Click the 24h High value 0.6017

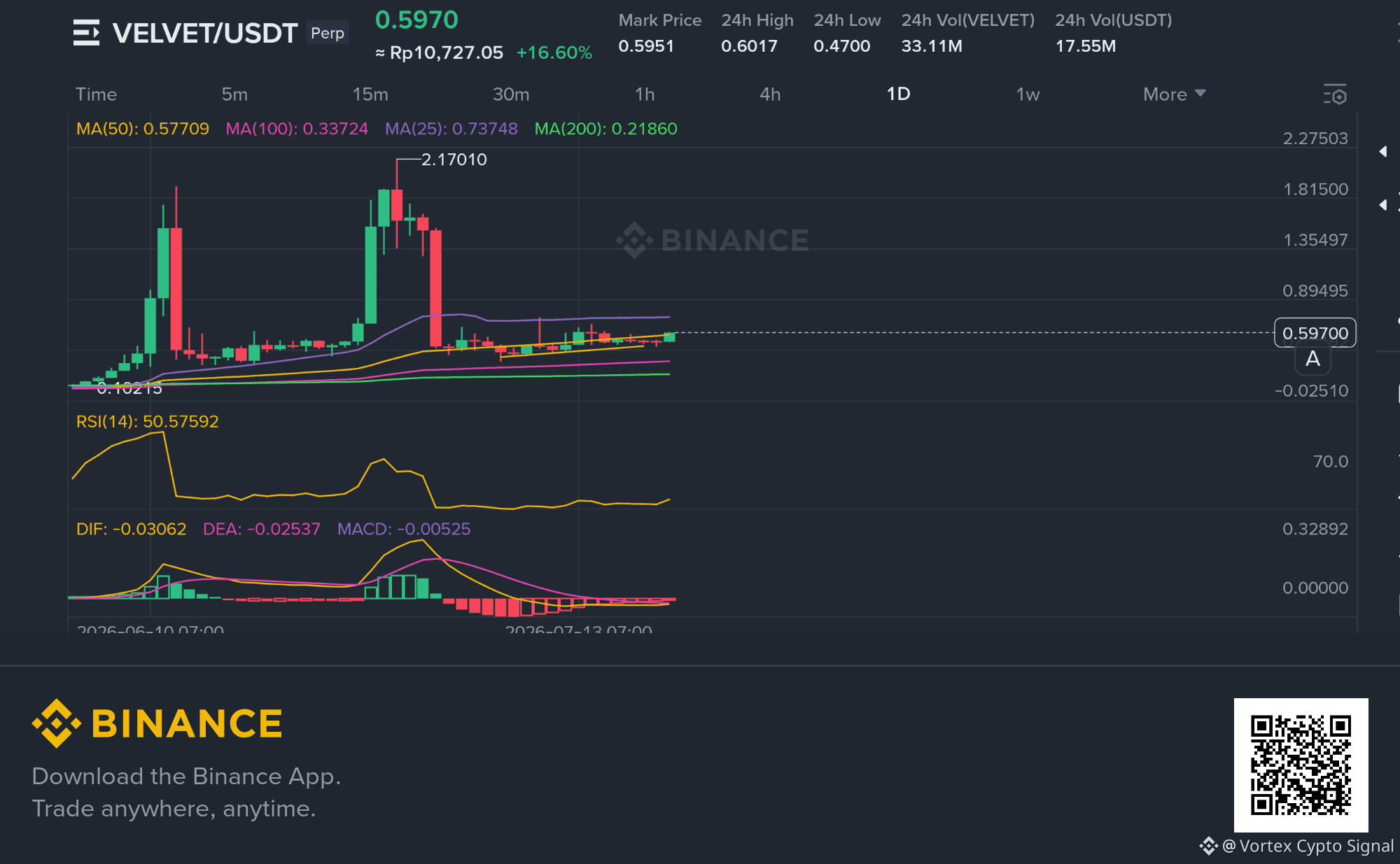click(749, 46)
